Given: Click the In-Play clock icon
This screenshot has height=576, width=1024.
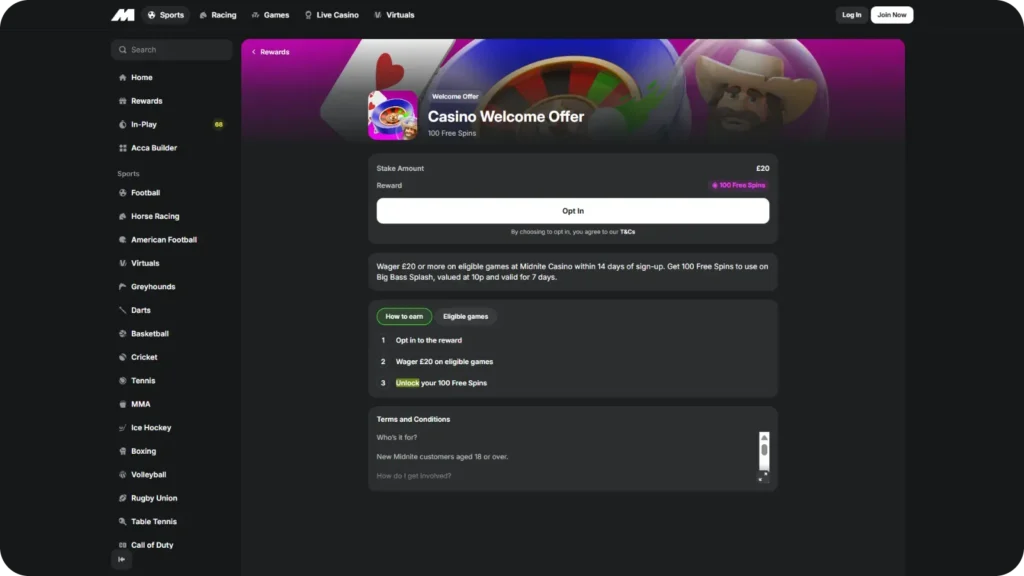Looking at the screenshot, I should tap(123, 125).
